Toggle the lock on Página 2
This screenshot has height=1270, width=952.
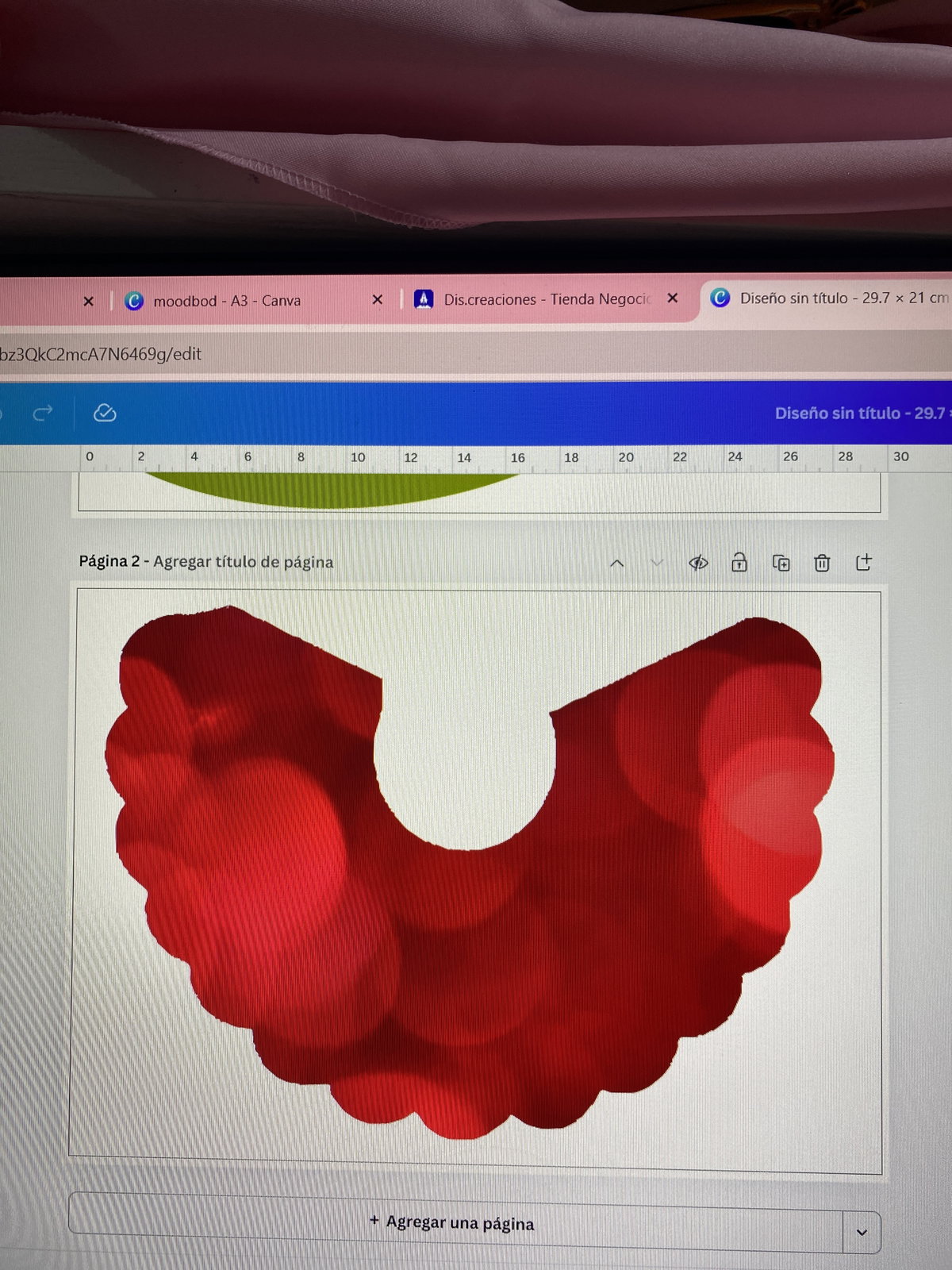[739, 563]
